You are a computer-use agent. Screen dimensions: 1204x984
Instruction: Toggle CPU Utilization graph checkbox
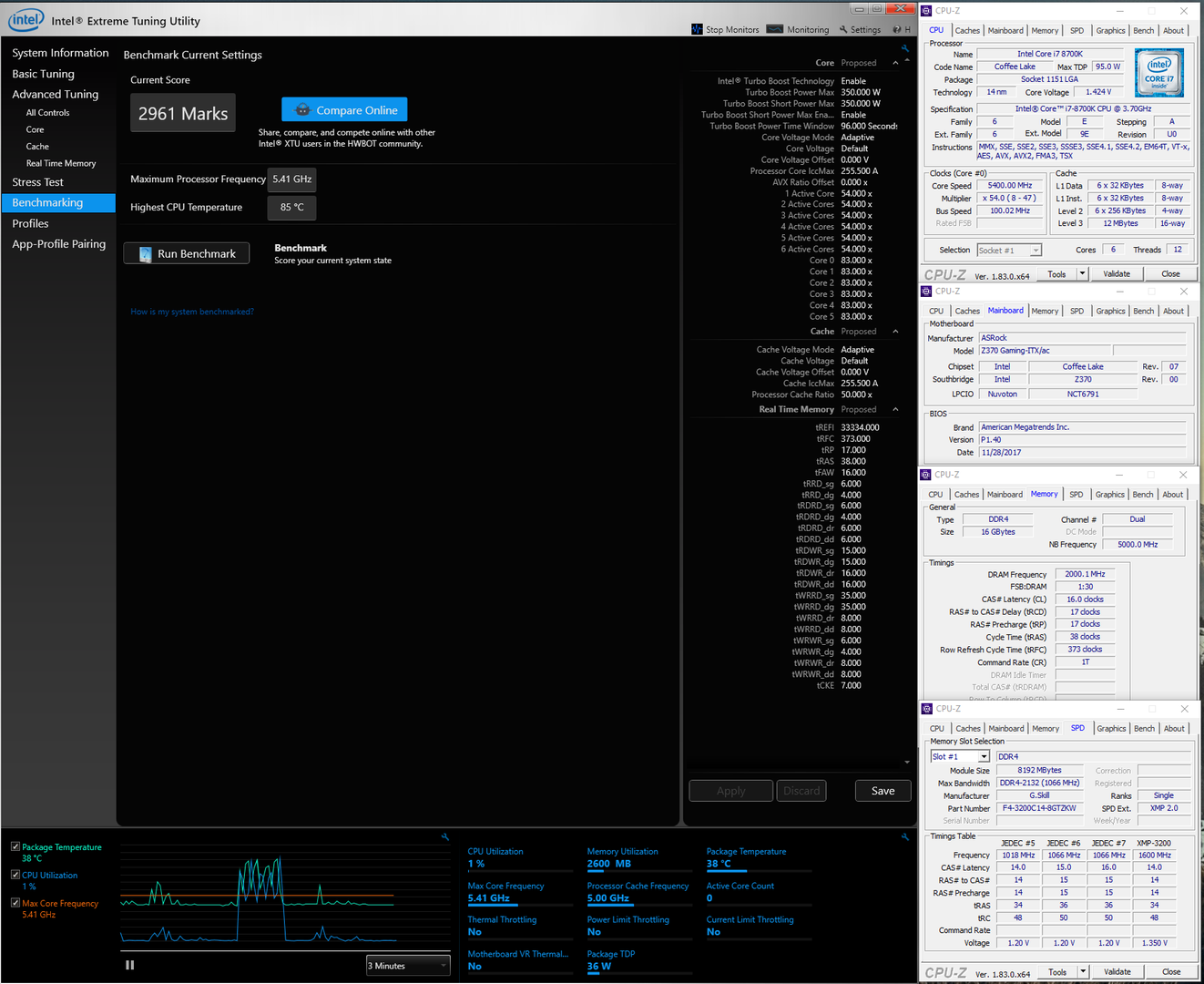tap(15, 875)
